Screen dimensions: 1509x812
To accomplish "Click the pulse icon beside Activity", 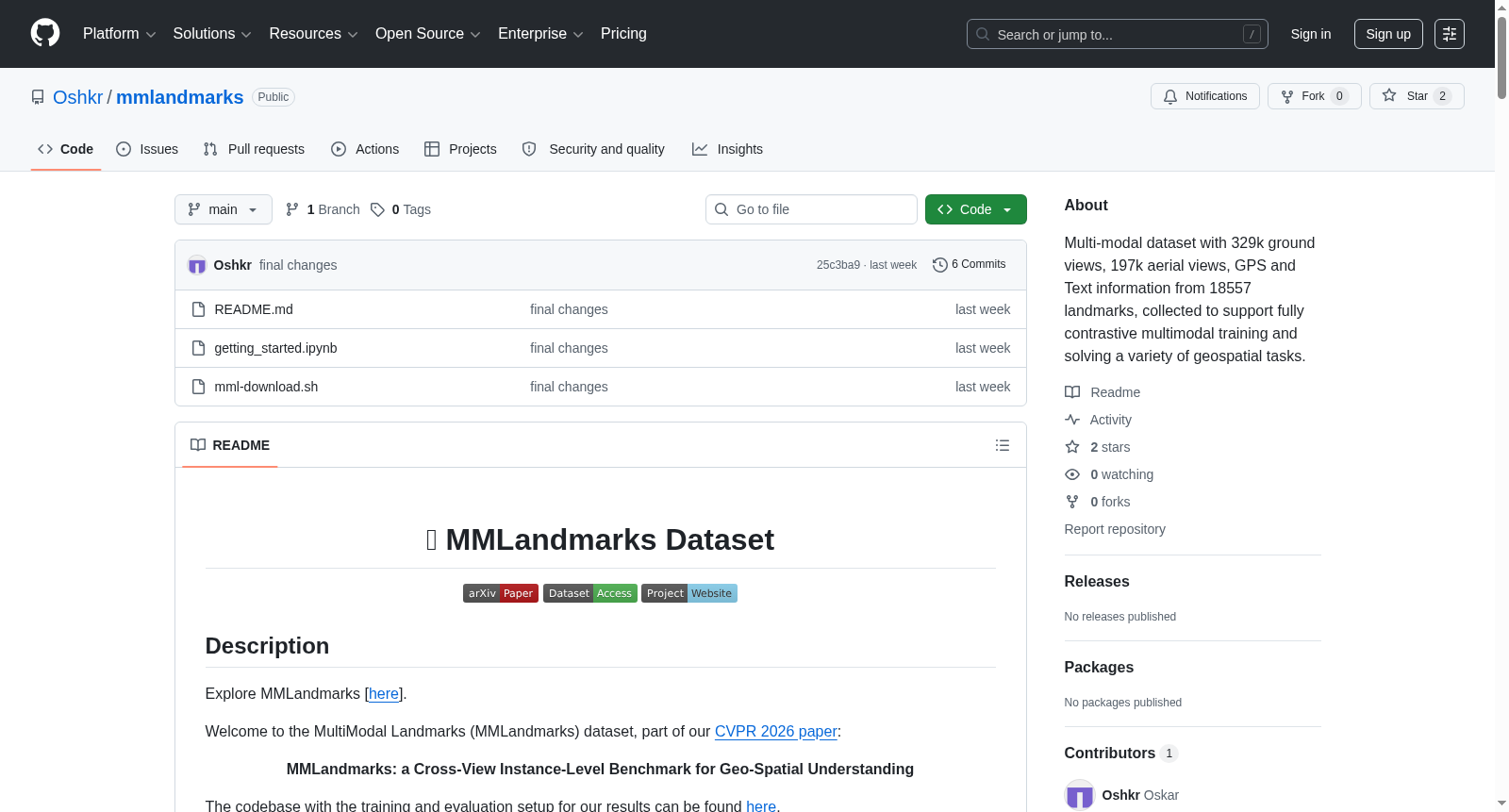I will (1072, 420).
